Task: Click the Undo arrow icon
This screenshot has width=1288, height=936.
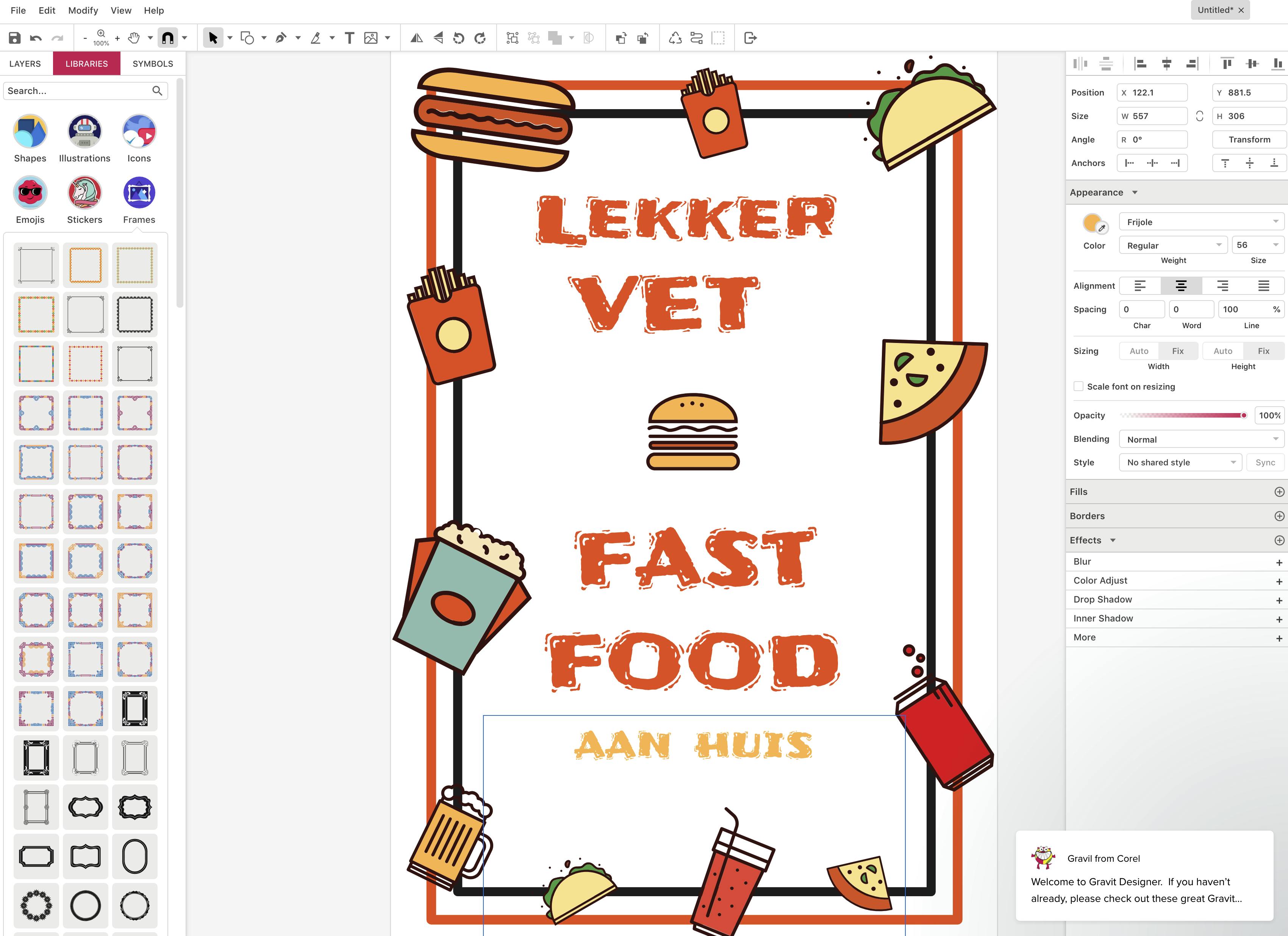Action: point(36,38)
